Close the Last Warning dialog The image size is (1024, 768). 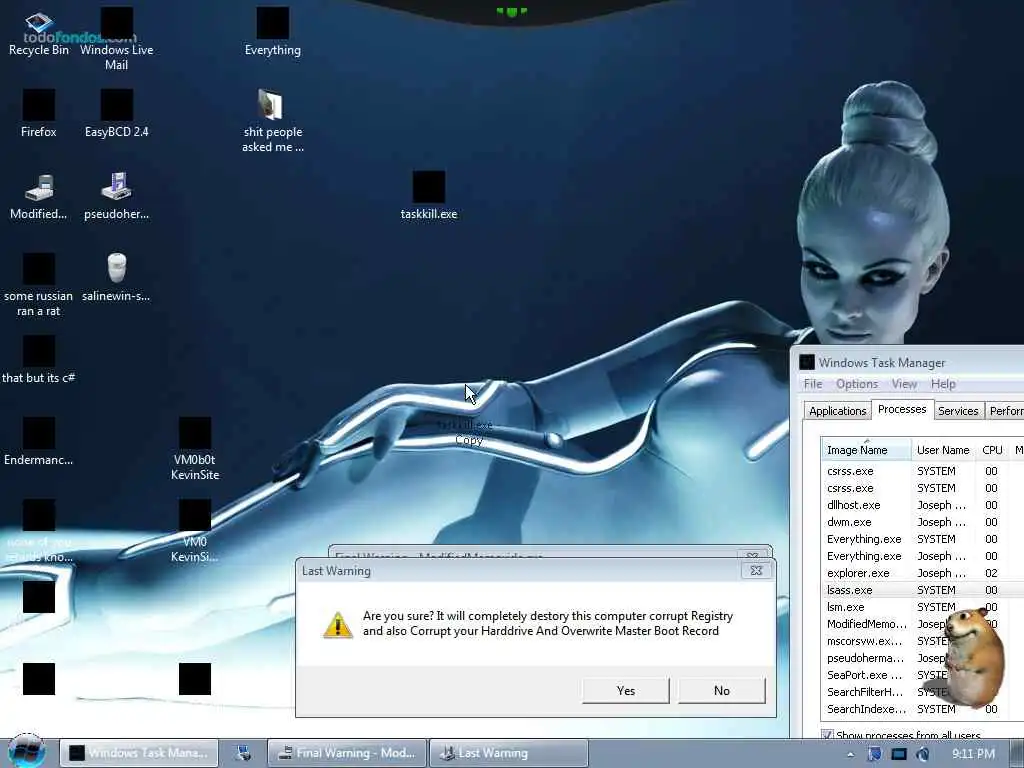(756, 570)
